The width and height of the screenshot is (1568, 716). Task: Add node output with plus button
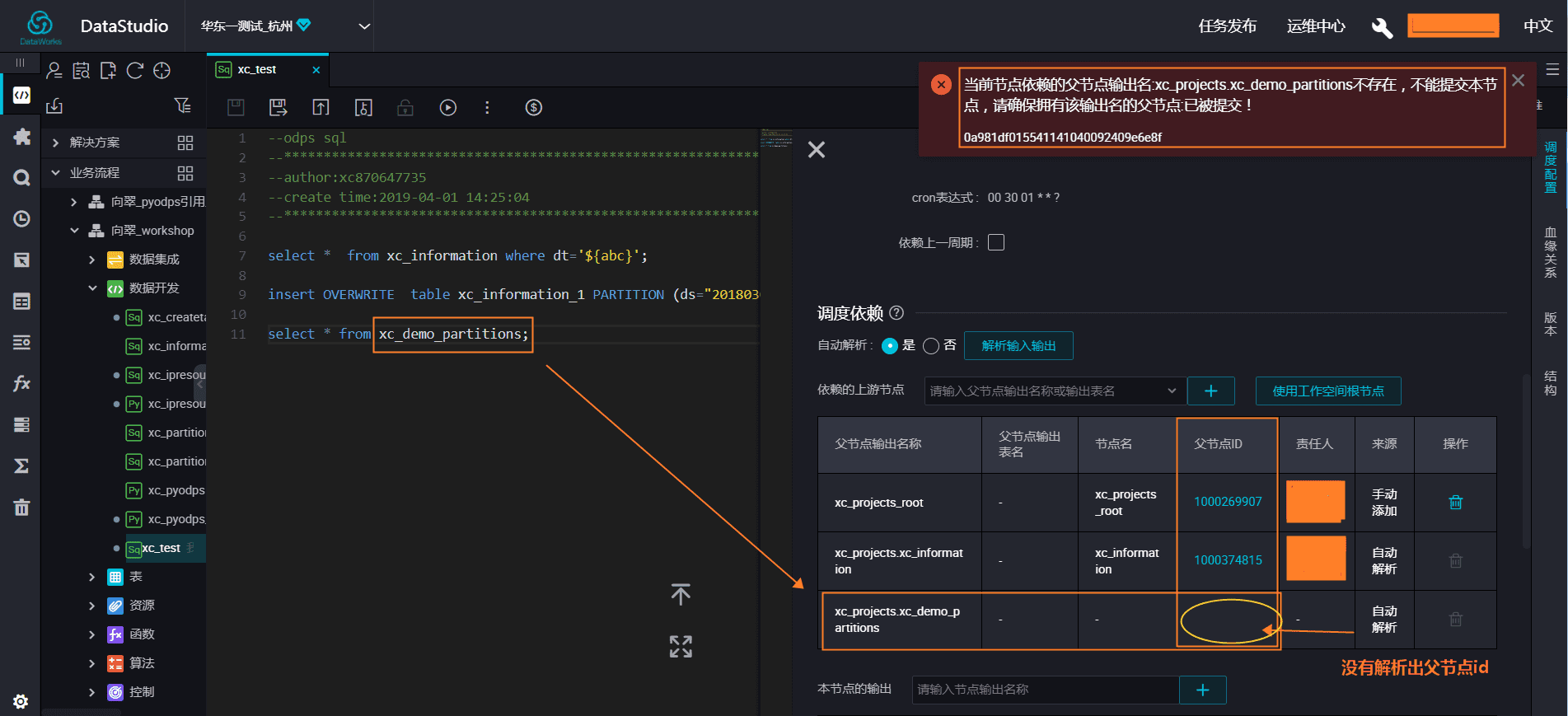pos(1203,690)
